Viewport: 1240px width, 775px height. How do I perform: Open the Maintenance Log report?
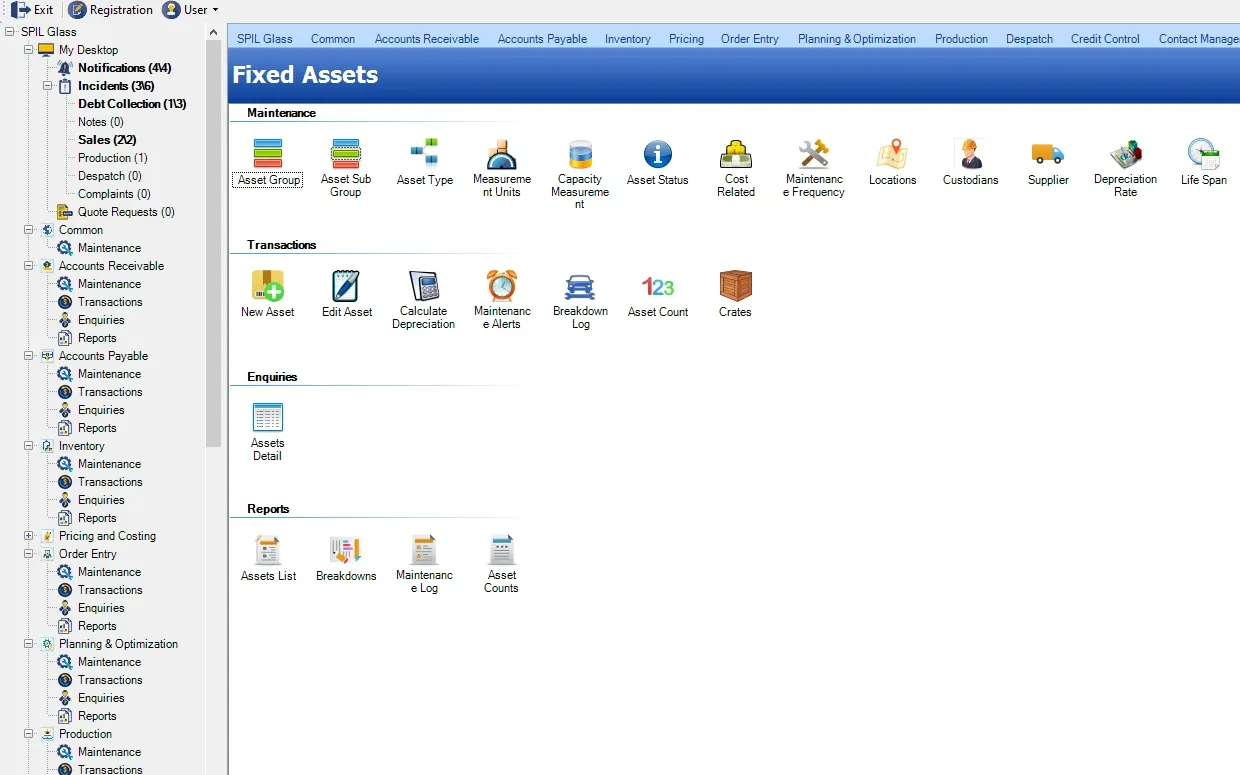424,550
